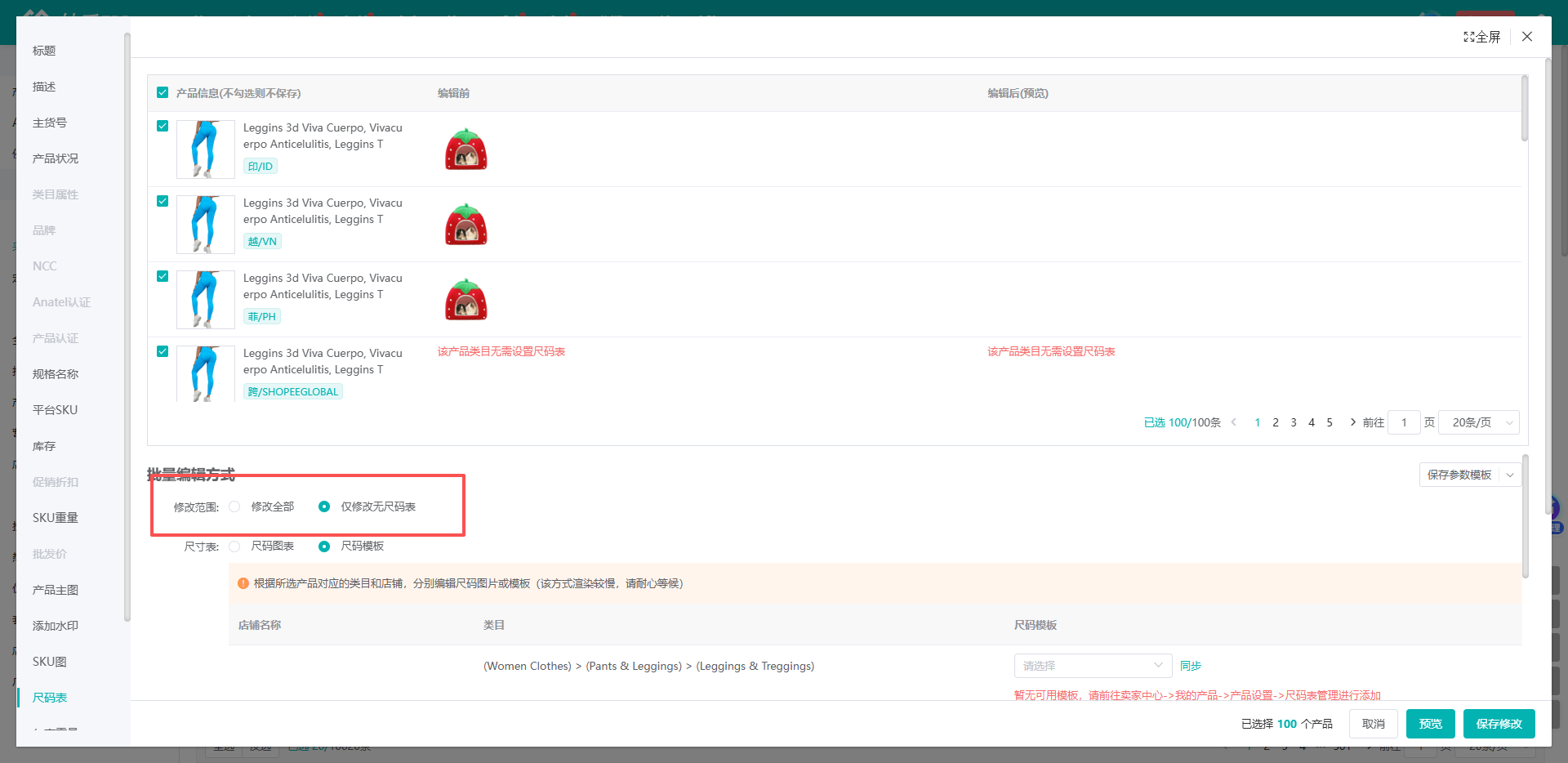Open the 20条/页 page size dropdown
The width and height of the screenshot is (1568, 763).
1479,422
